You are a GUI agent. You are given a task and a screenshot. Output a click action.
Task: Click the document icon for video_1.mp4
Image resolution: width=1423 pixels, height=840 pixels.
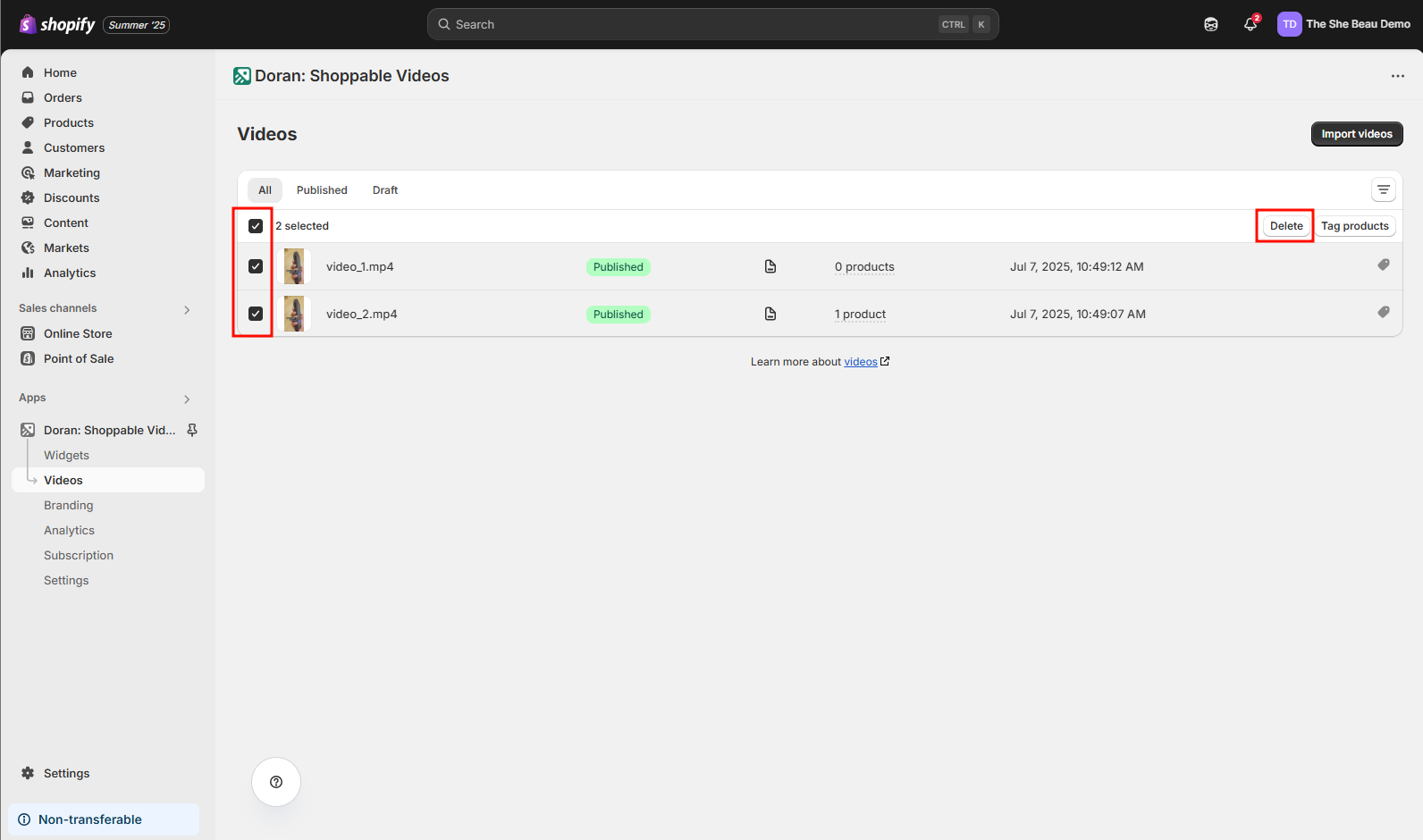click(770, 266)
